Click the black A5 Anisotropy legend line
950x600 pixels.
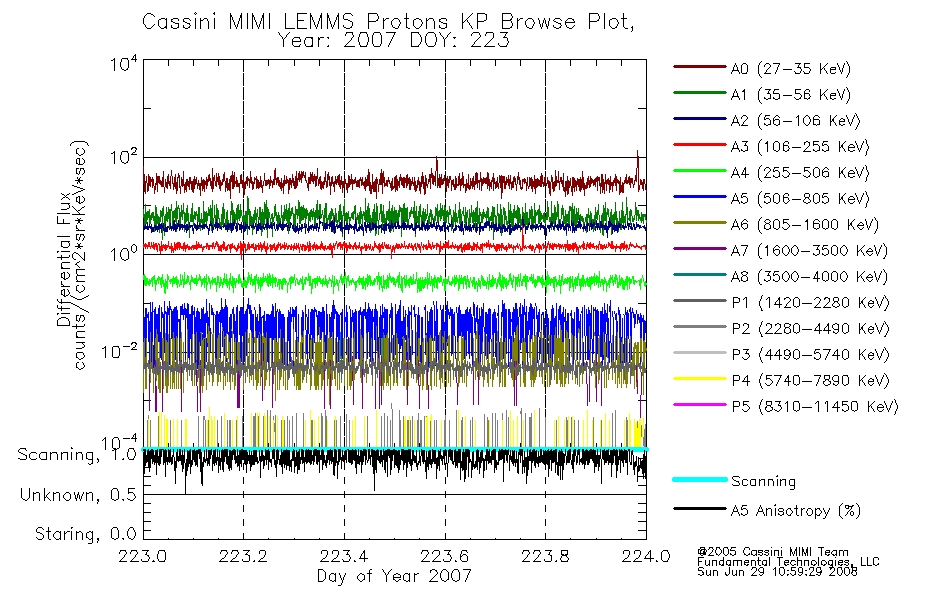700,508
